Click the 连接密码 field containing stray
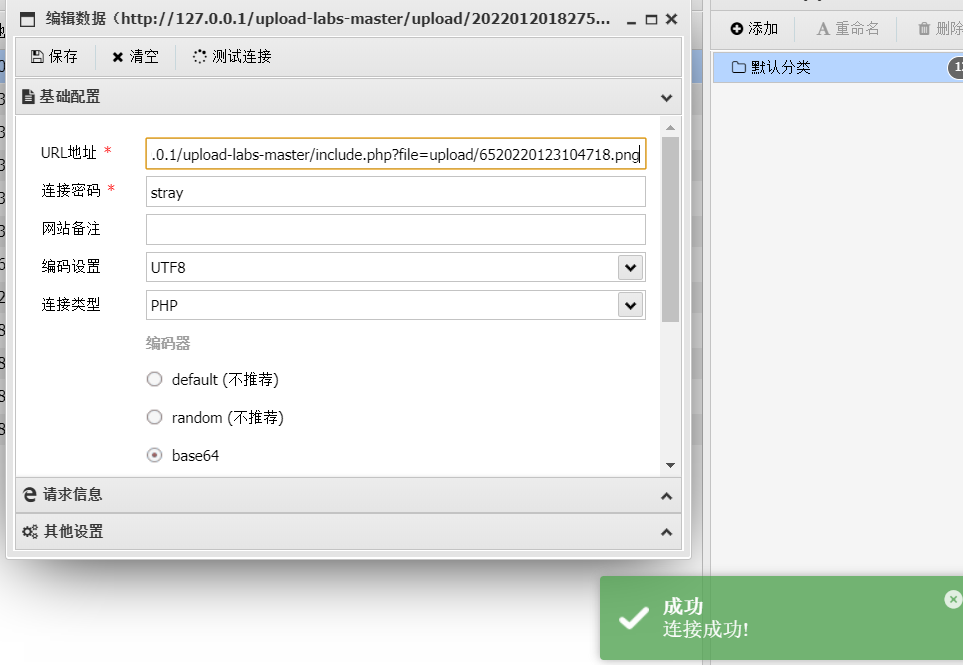 tap(396, 192)
